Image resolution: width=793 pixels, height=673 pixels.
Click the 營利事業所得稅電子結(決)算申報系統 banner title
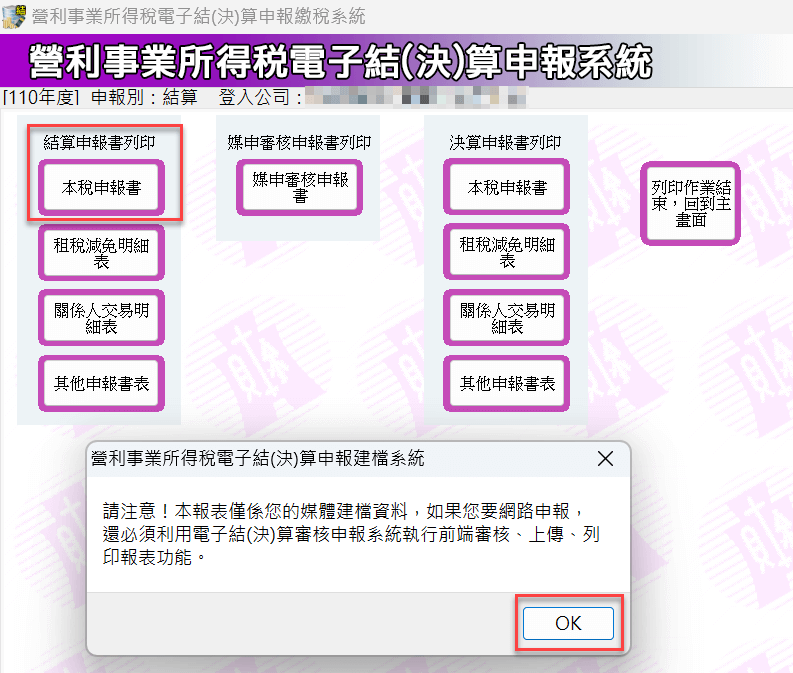pos(340,62)
